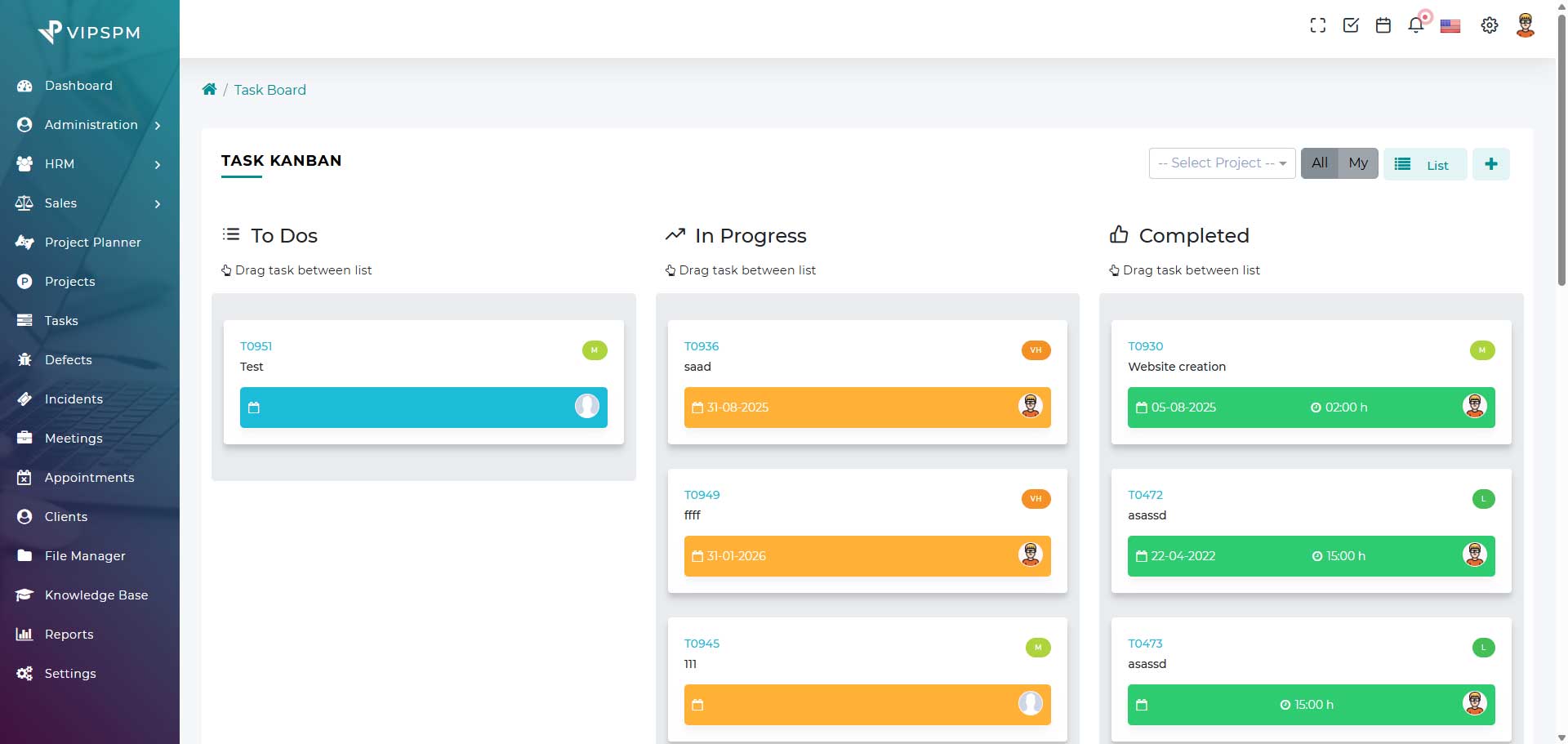Click the File Manager folder icon
The image size is (1568, 744).
(24, 555)
